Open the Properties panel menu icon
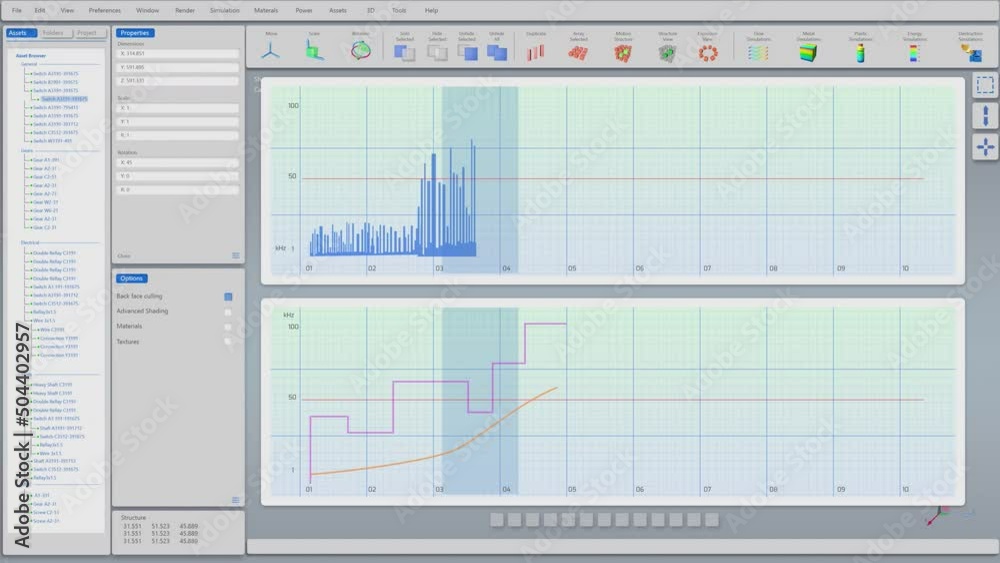The image size is (1000, 563). point(236,256)
